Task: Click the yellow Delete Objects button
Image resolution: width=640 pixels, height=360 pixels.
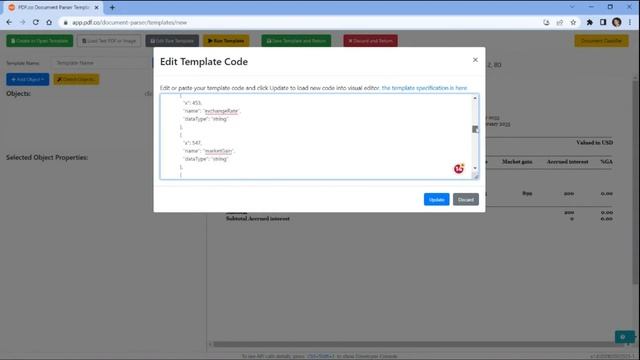Action: point(76,79)
